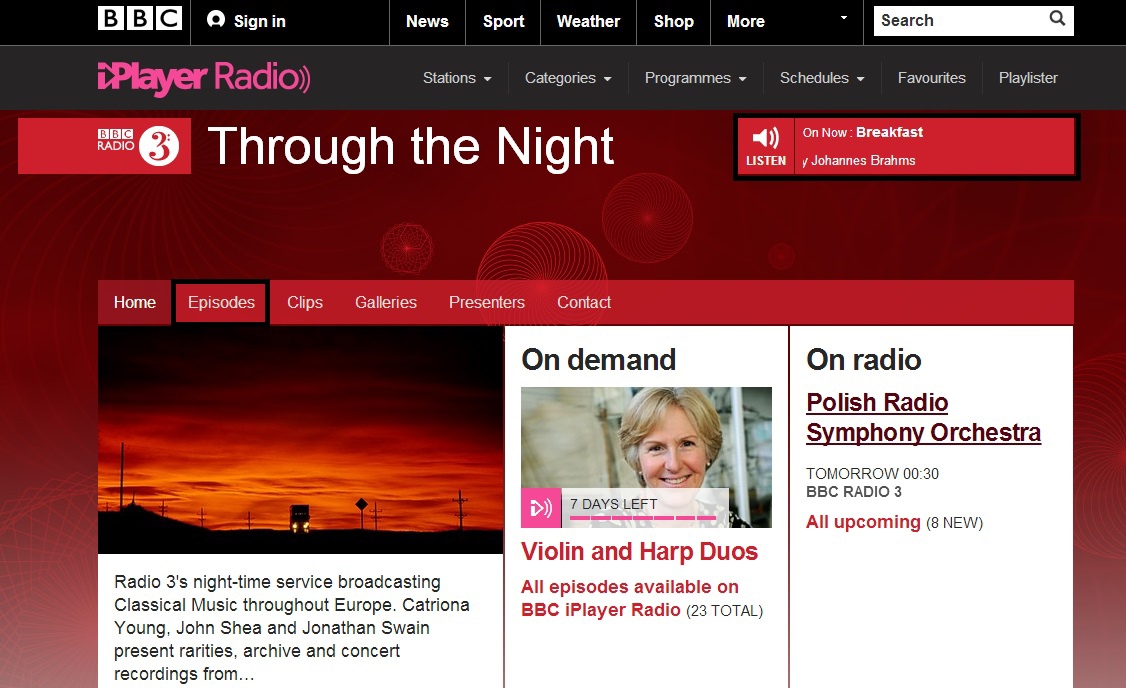The height and width of the screenshot is (688, 1126).
Task: Open Playlister
Action: [1028, 78]
